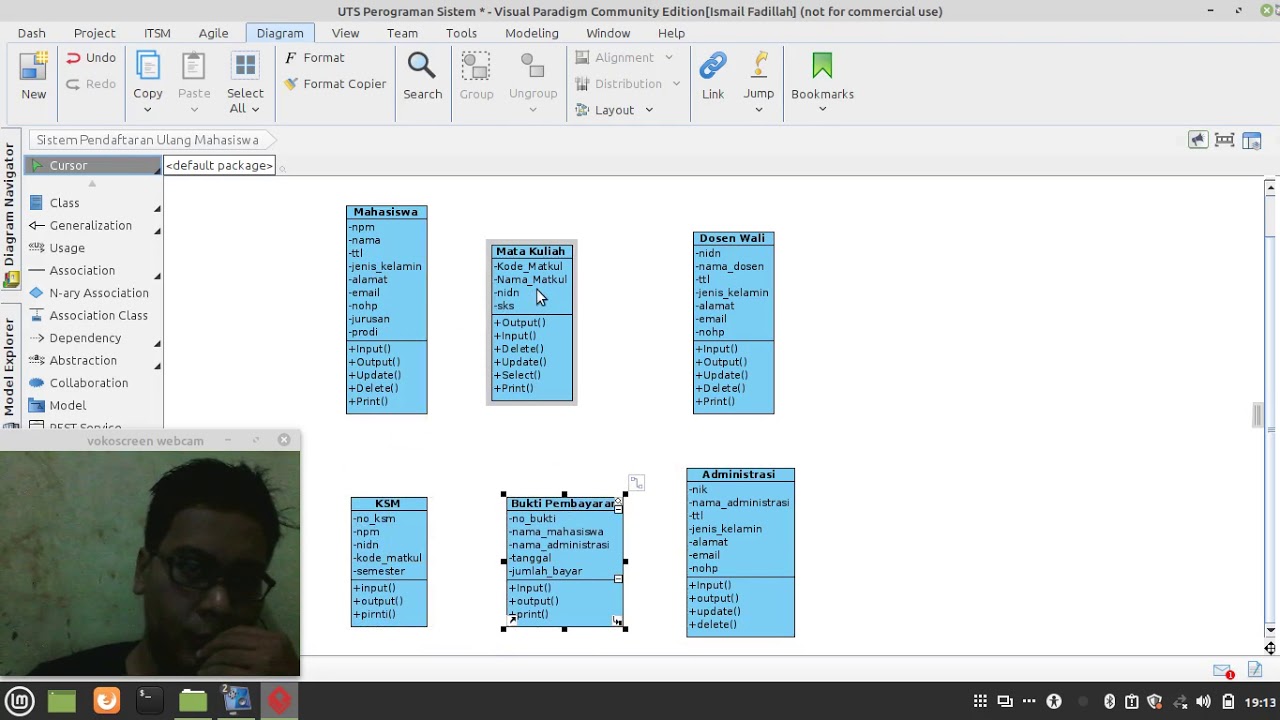The height and width of the screenshot is (720, 1280).
Task: Open the Layout dropdown
Action: point(649,110)
